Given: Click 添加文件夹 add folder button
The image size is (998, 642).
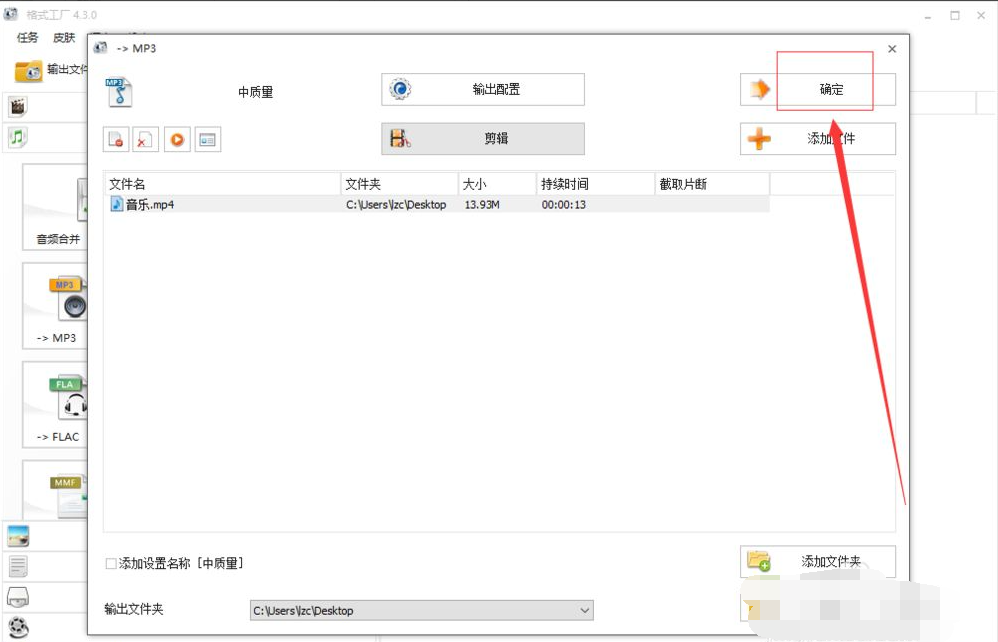Looking at the screenshot, I should point(818,561).
